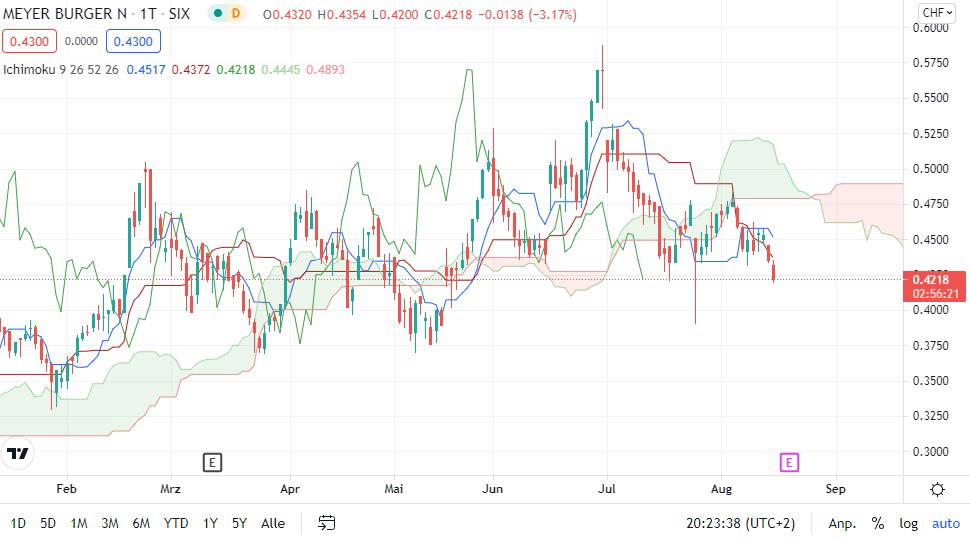Click the 20:23:38 (UTC+2) timezone selector
The height and width of the screenshot is (541, 970).
coord(740,523)
